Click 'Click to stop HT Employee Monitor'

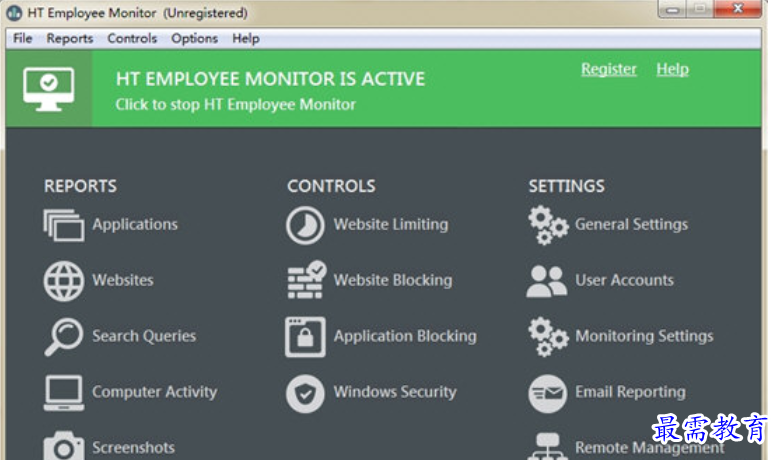pos(236,104)
